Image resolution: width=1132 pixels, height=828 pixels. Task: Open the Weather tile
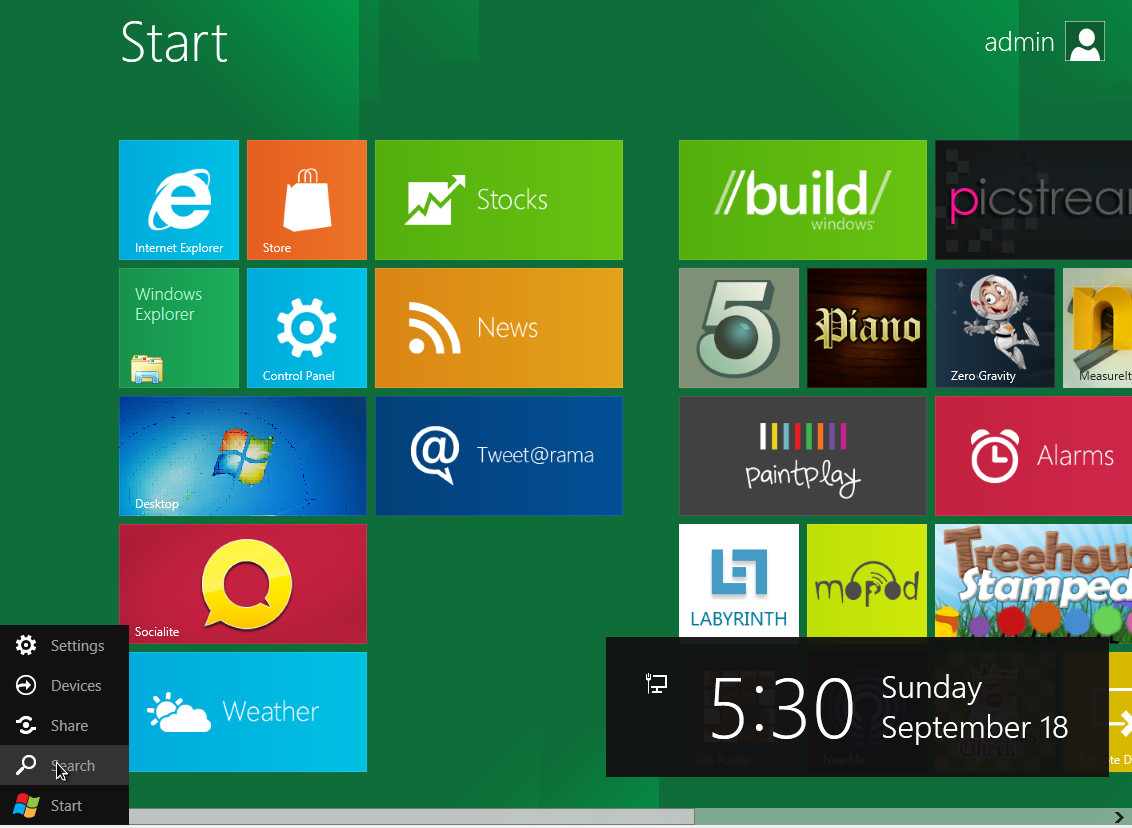click(248, 712)
